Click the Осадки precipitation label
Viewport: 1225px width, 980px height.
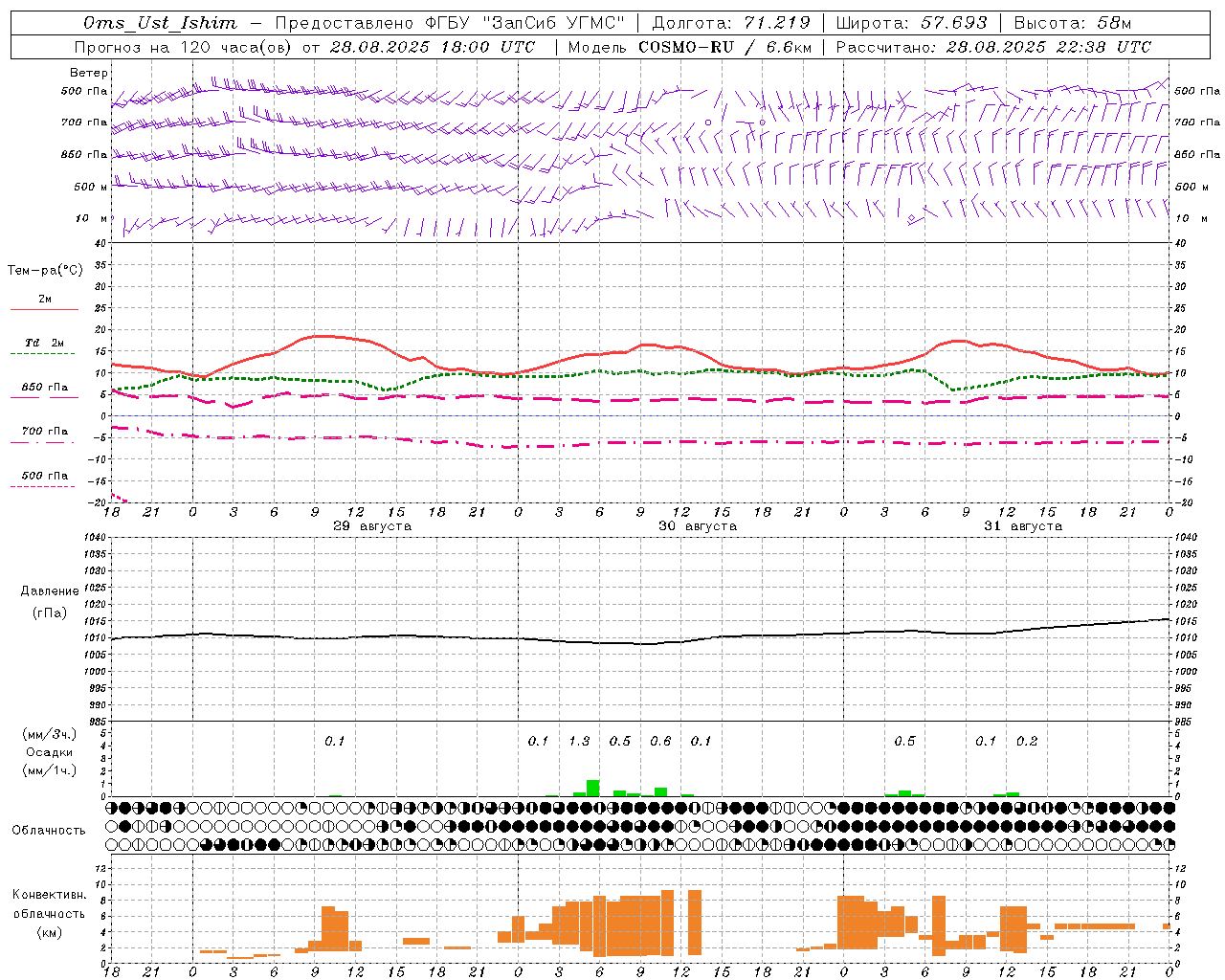49,752
